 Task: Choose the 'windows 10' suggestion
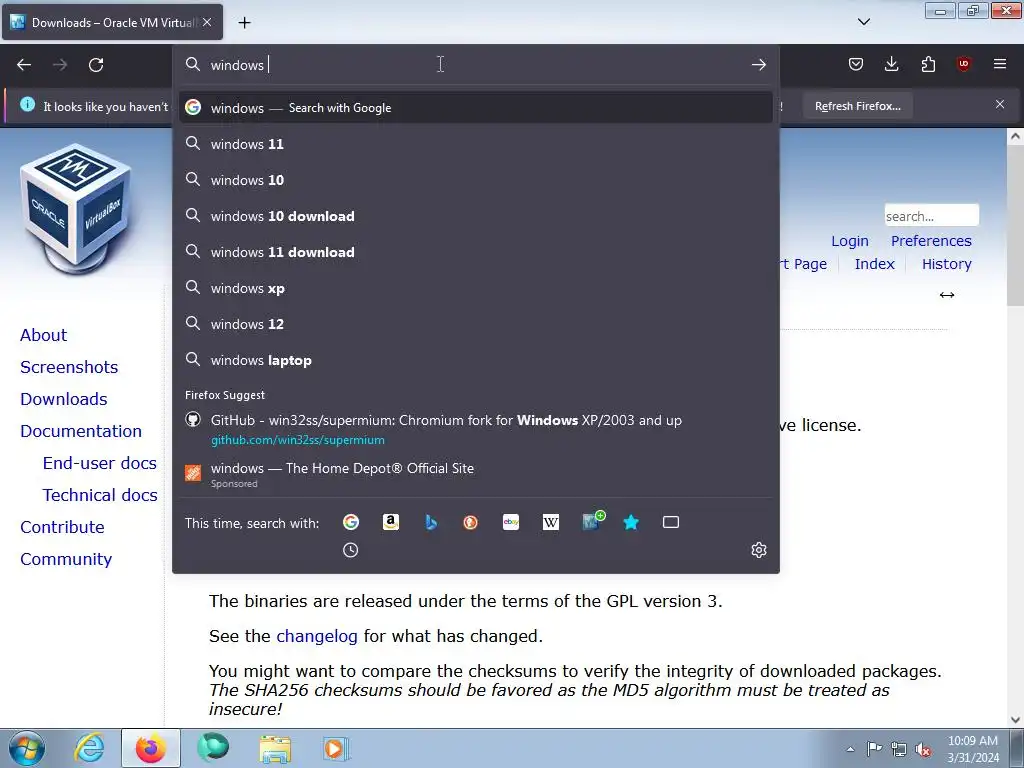475,180
